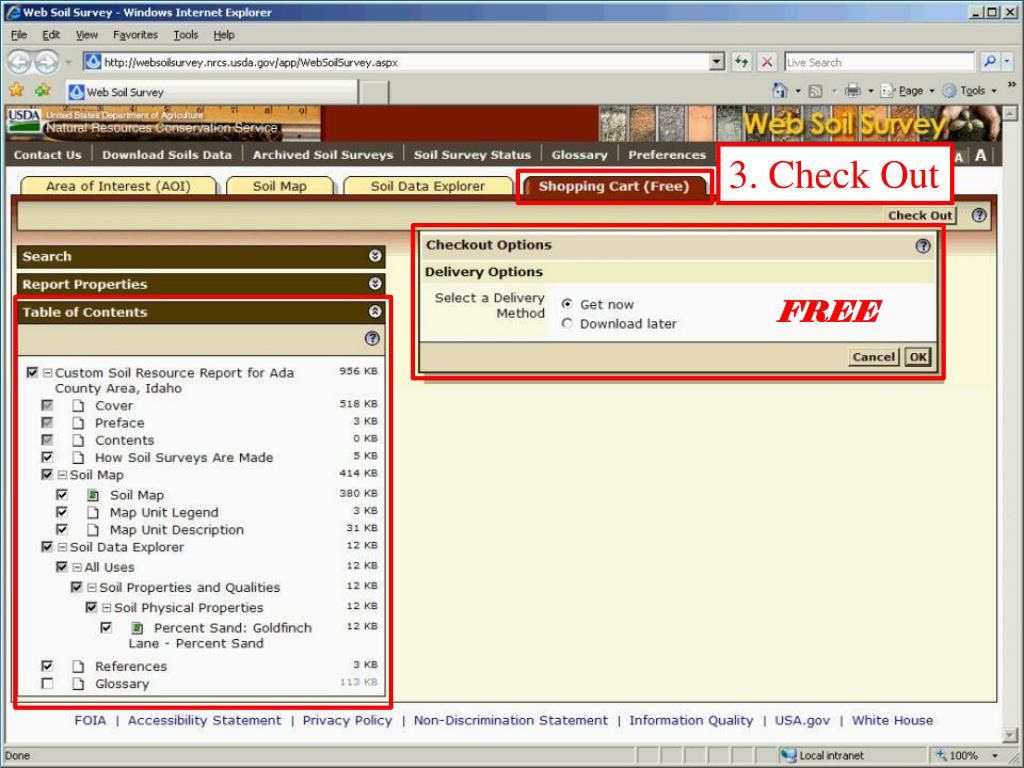Select the Shopping Cart (Free) tab
Viewport: 1024px width, 768px height.
tap(614, 186)
